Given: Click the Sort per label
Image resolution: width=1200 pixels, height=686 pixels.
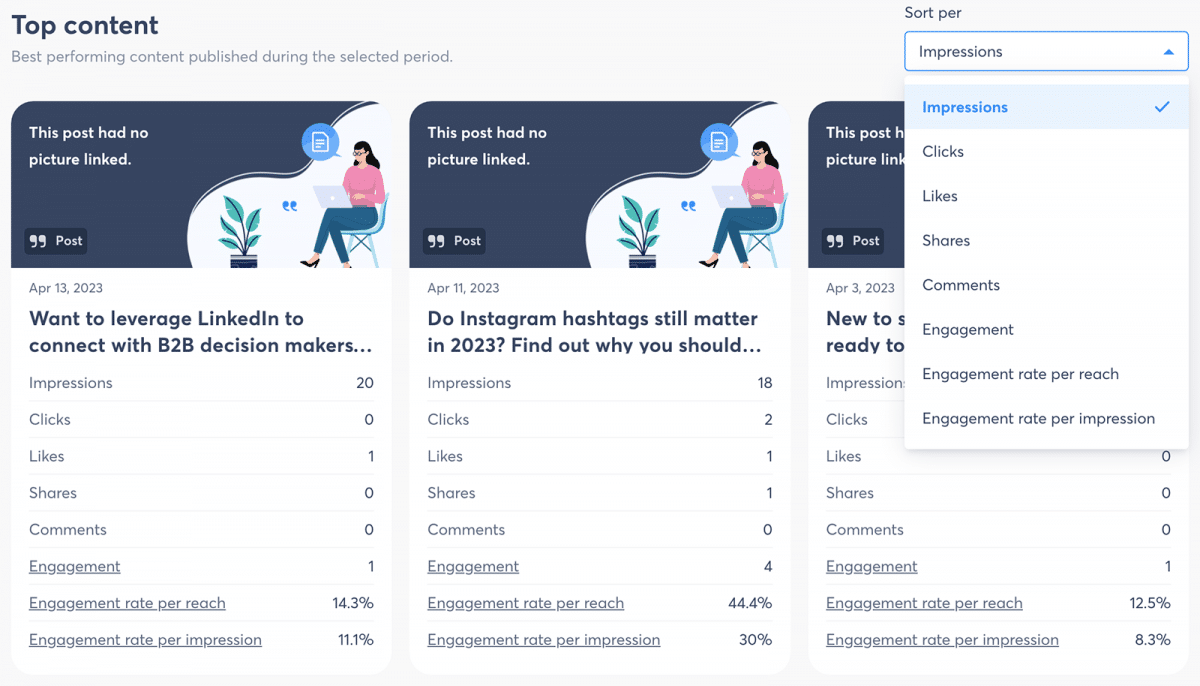Looking at the screenshot, I should [x=933, y=13].
